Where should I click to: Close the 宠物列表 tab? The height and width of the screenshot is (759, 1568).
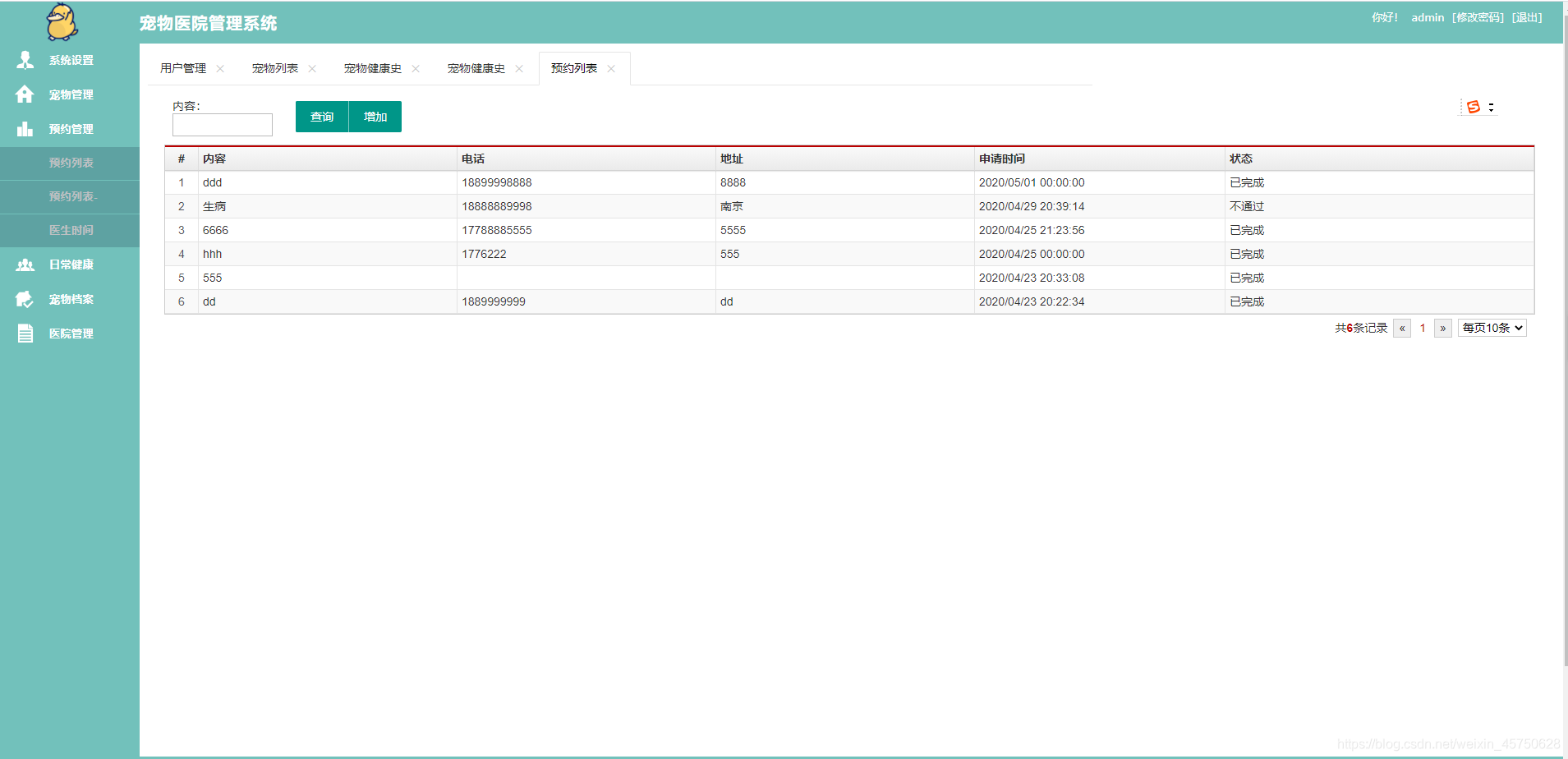(x=312, y=69)
